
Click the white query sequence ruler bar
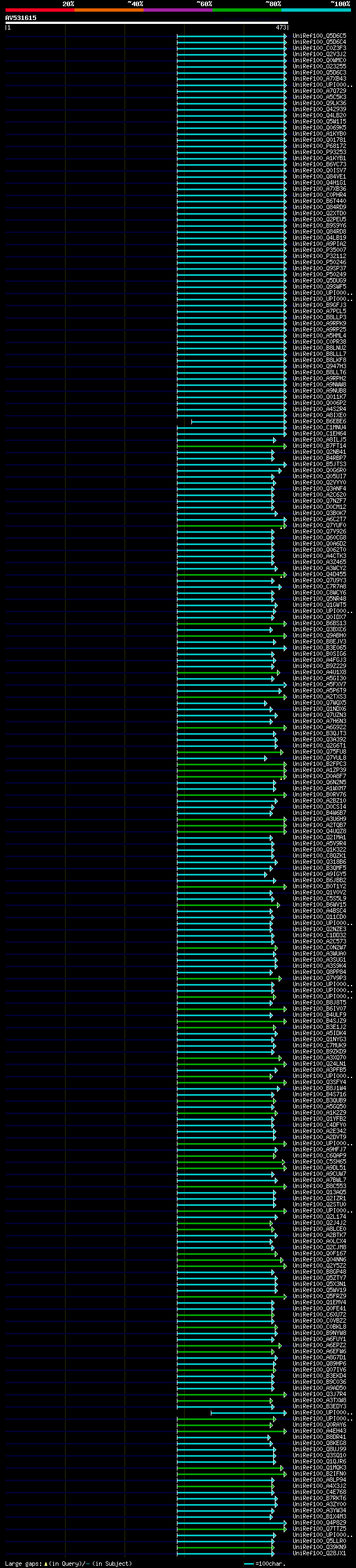click(147, 22)
